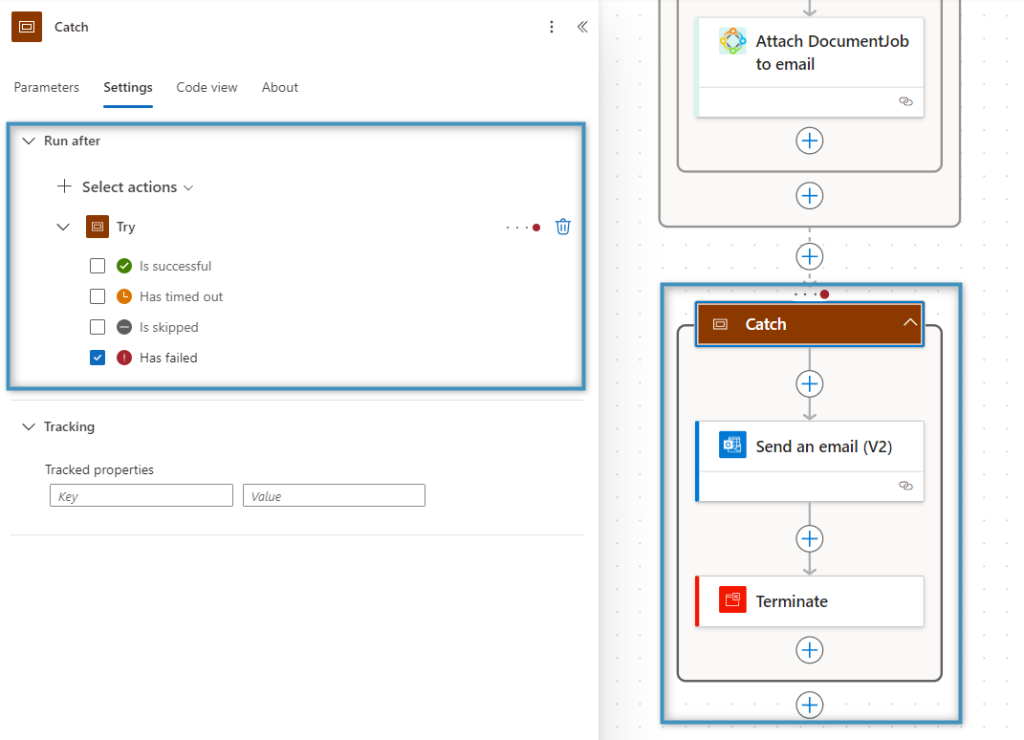Switch to the Parameters tab
Image resolution: width=1024 pixels, height=740 pixels.
pos(46,88)
